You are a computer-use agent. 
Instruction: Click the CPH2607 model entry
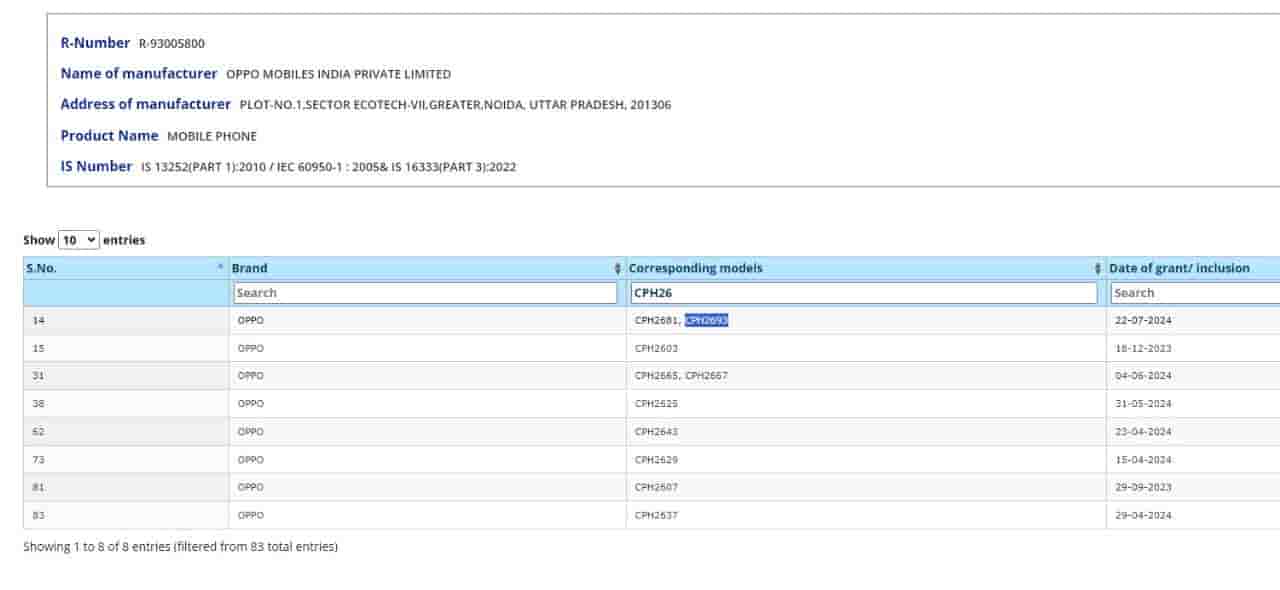pos(656,487)
